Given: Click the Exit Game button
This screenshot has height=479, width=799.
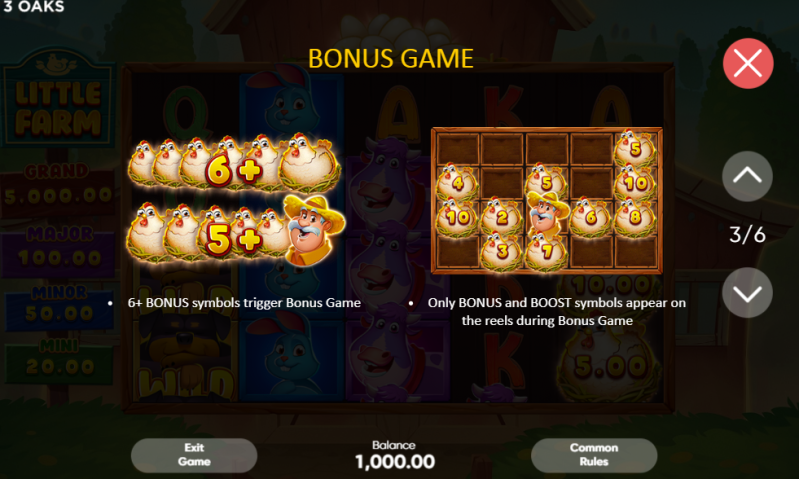Looking at the screenshot, I should 194,455.
